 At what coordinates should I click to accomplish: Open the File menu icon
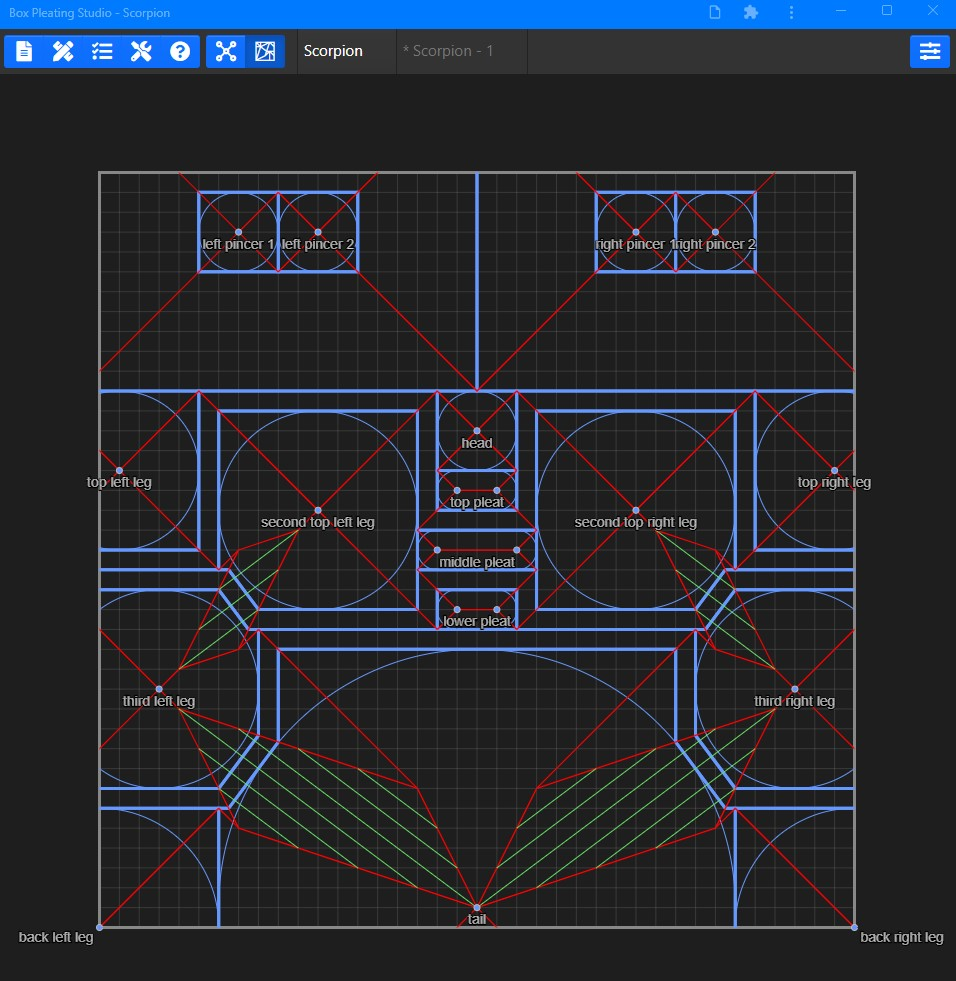point(24,51)
